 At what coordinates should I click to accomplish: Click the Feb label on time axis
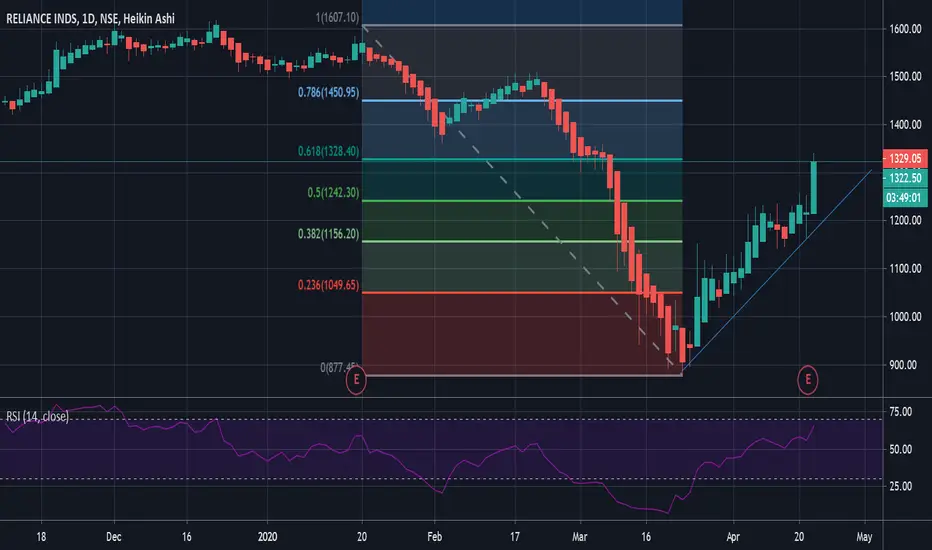(434, 536)
